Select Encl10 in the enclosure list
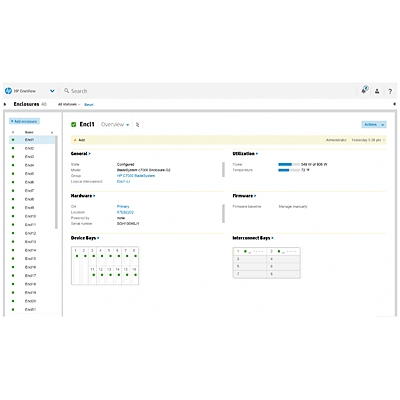Screen dimensions: 400x400 point(32,216)
